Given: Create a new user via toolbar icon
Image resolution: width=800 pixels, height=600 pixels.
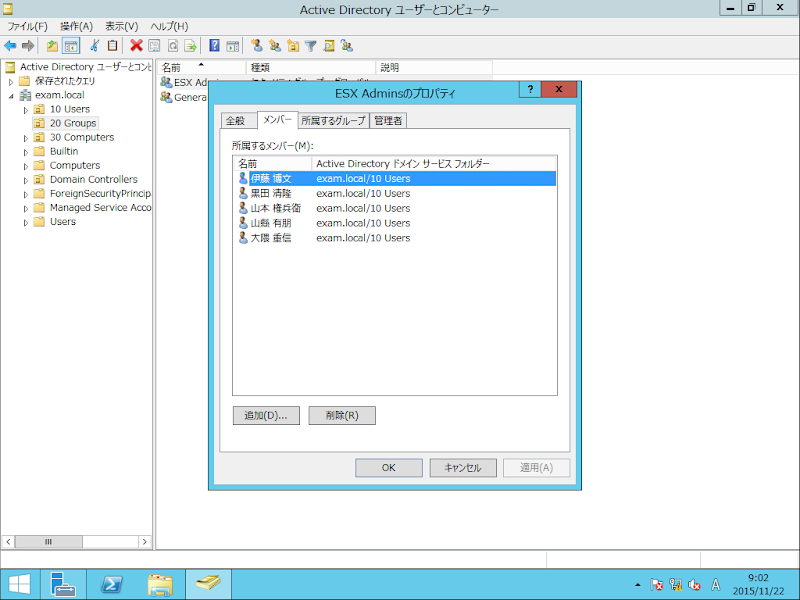Looking at the screenshot, I should [257, 46].
